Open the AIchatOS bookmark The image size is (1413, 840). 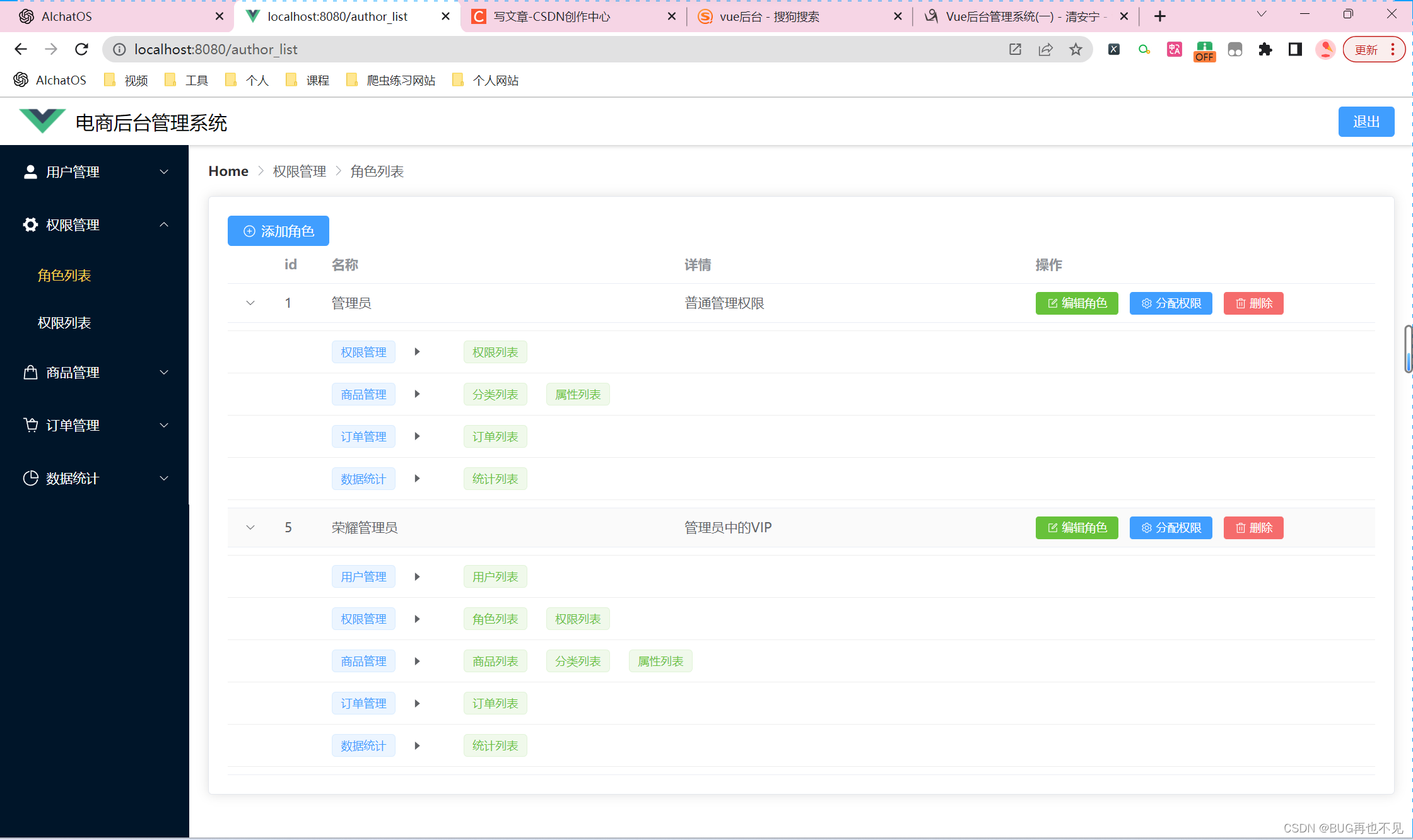coord(50,80)
